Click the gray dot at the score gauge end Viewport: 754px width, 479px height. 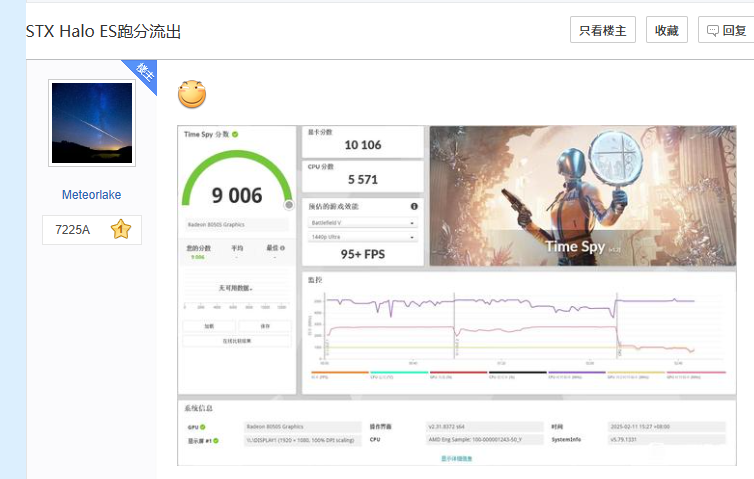(289, 205)
